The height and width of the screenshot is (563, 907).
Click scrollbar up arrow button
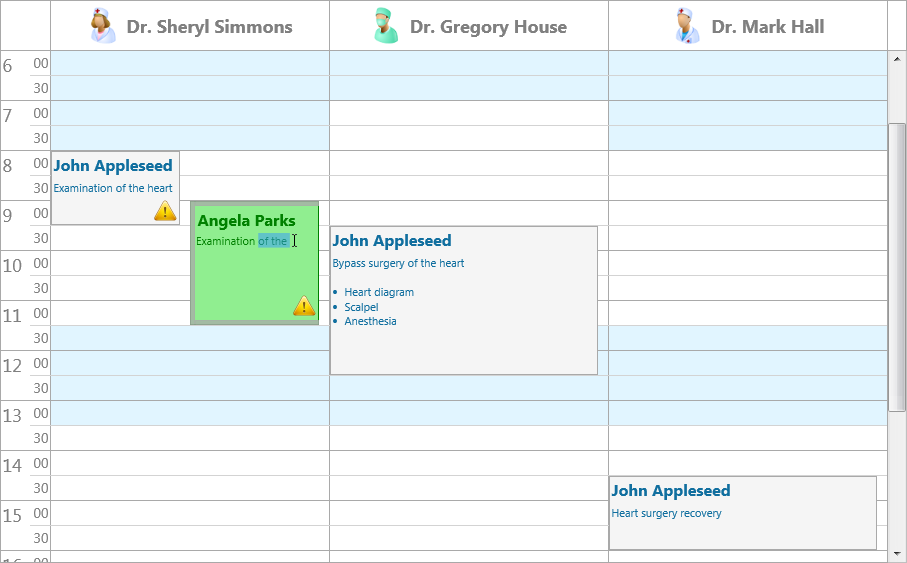click(897, 58)
